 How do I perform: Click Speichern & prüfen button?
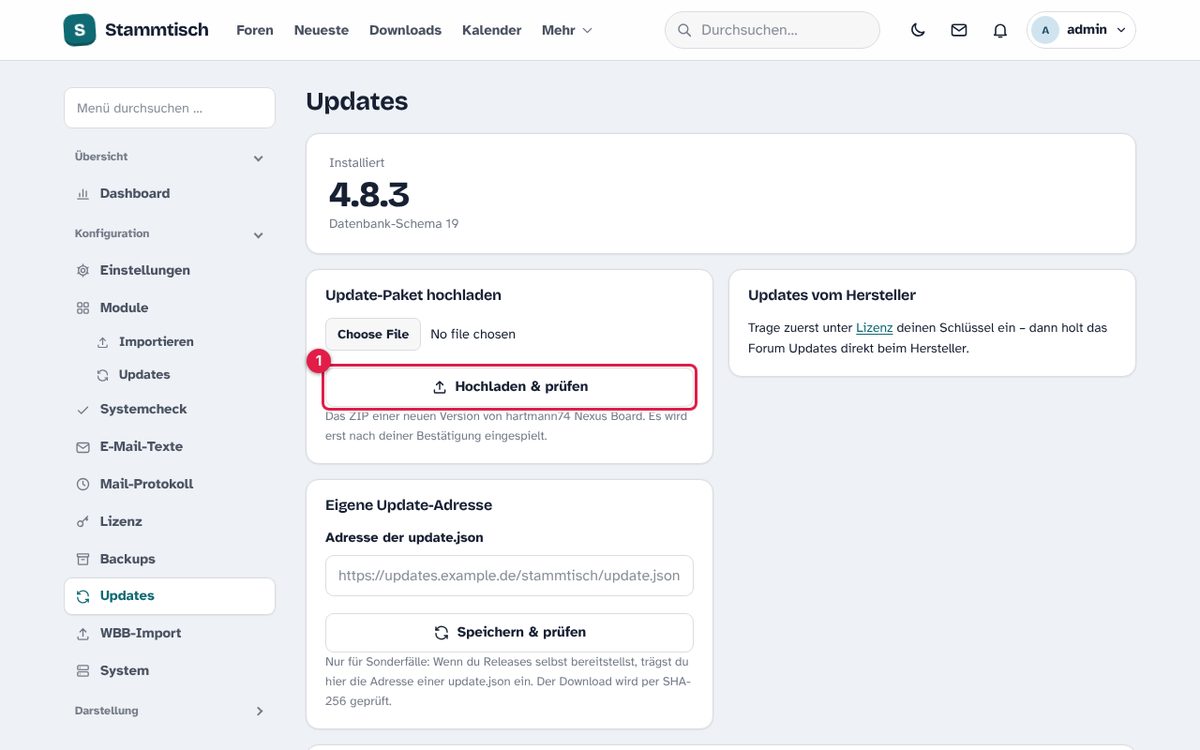click(x=509, y=633)
